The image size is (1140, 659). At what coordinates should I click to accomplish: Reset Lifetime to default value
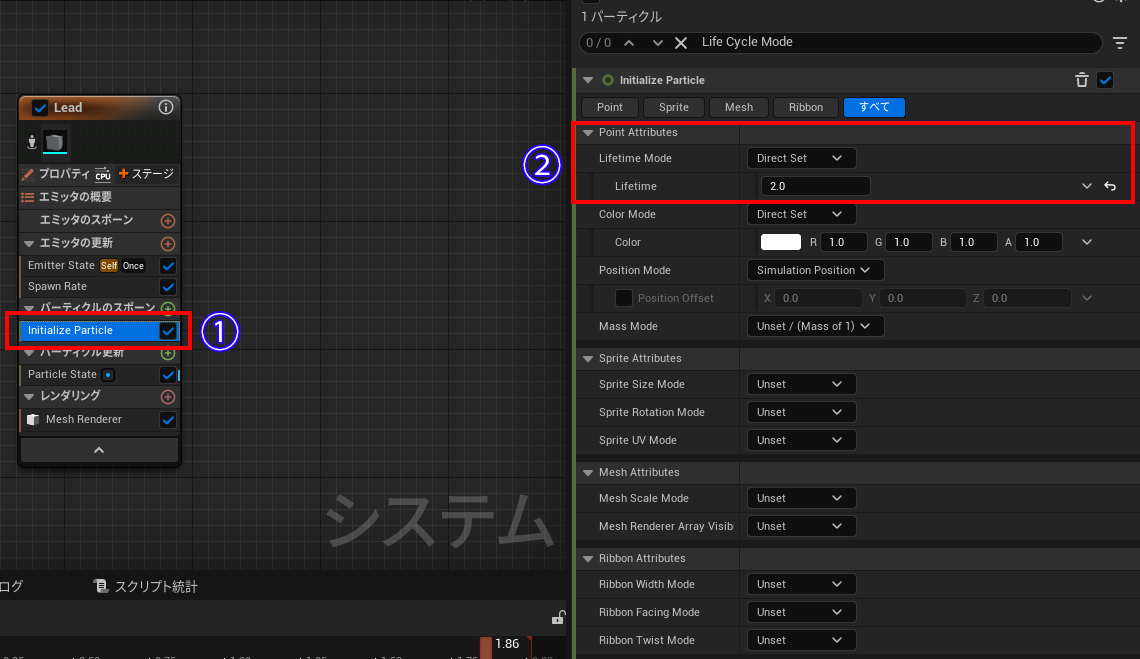(1110, 186)
